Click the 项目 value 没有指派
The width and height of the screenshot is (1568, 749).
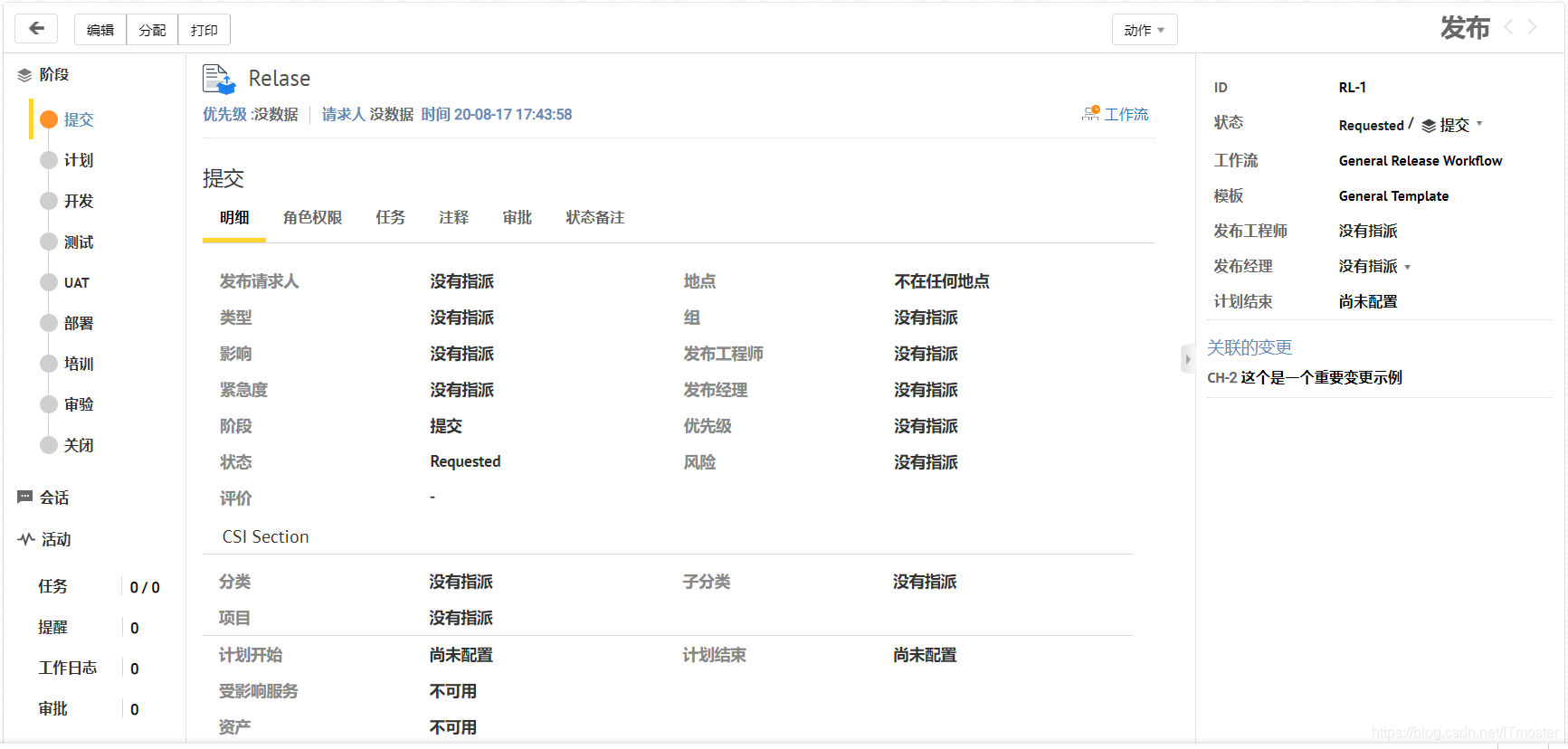461,618
